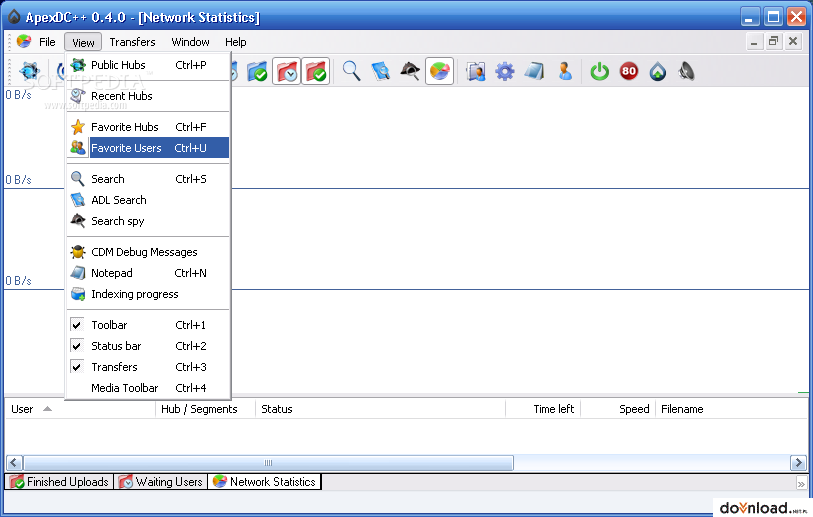Choose ADL Search menu entry

148,200
